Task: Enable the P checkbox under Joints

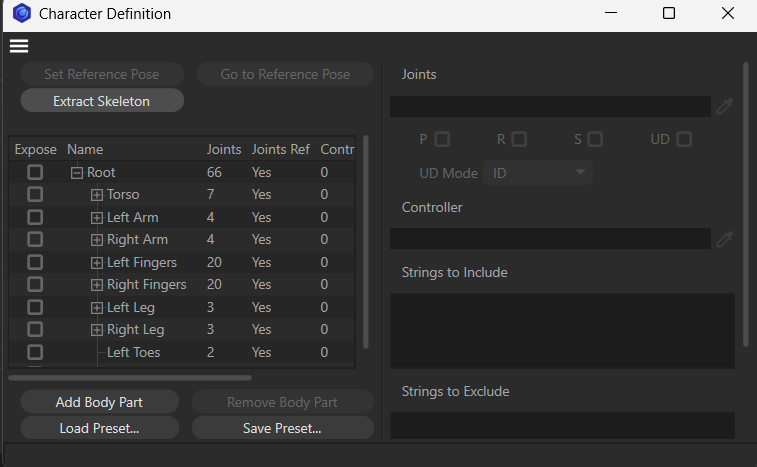Action: point(442,139)
